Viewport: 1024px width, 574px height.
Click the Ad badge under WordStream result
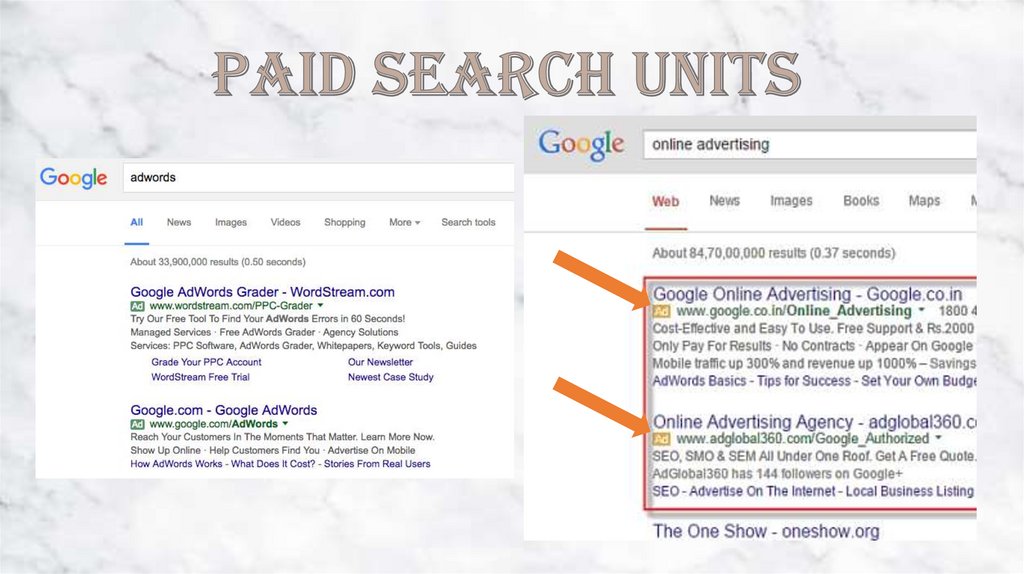tap(137, 304)
